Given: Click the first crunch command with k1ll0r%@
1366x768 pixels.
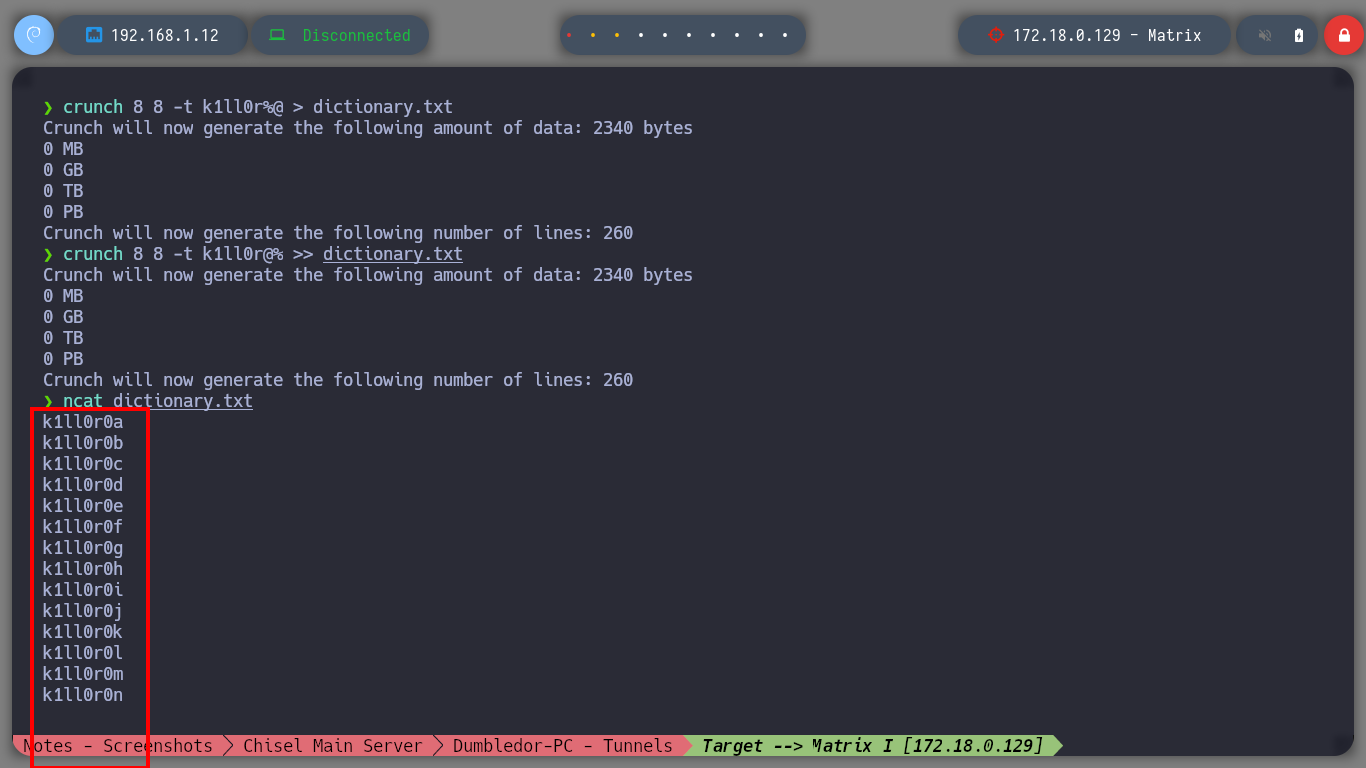Looking at the screenshot, I should [248, 107].
